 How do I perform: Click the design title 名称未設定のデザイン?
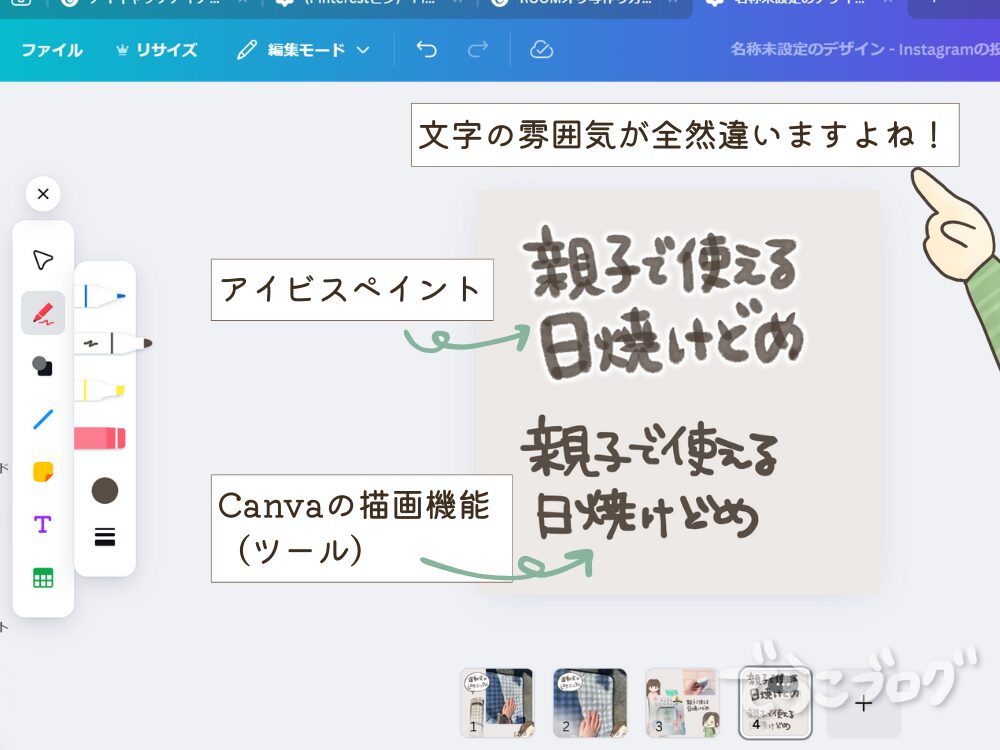[807, 49]
